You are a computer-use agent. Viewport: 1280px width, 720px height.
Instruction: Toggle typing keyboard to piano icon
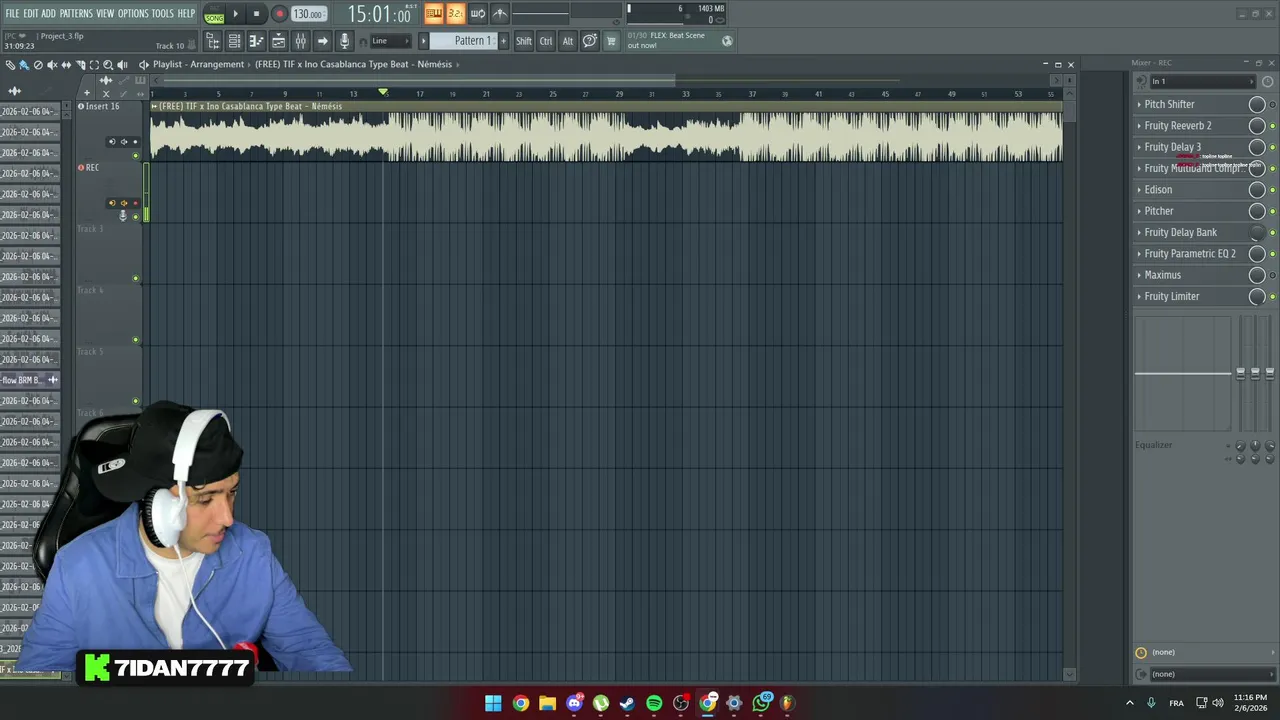tap(433, 13)
